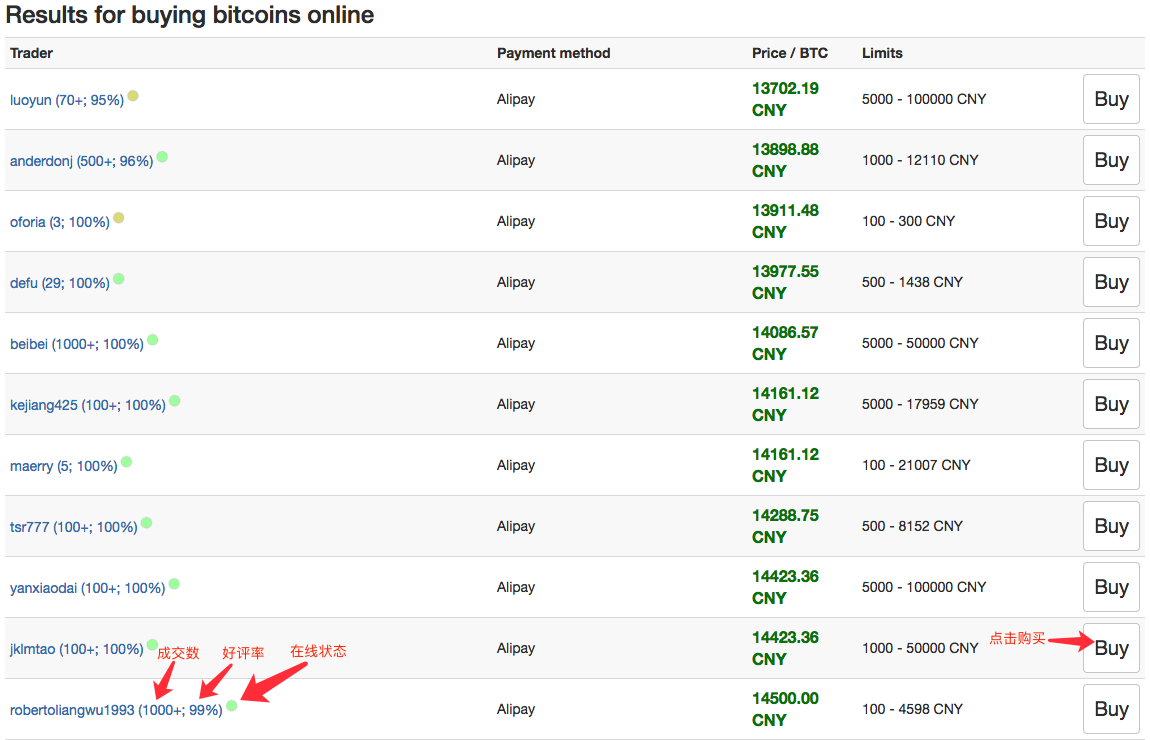Click the green status dot beside defu
Image resolution: width=1150 pixels, height=740 pixels.
coord(119,279)
